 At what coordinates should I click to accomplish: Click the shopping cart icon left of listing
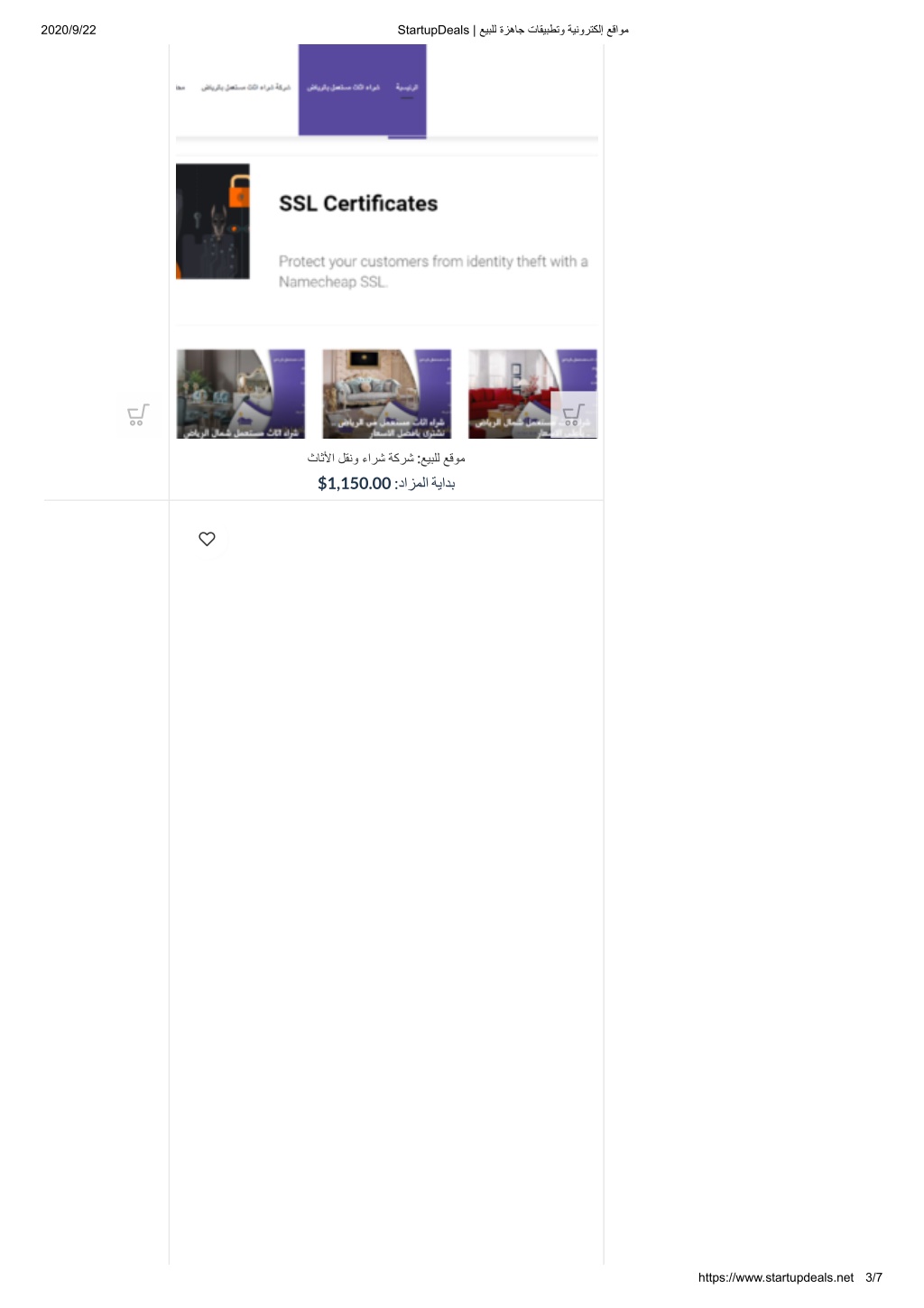pyautogui.click(x=137, y=415)
